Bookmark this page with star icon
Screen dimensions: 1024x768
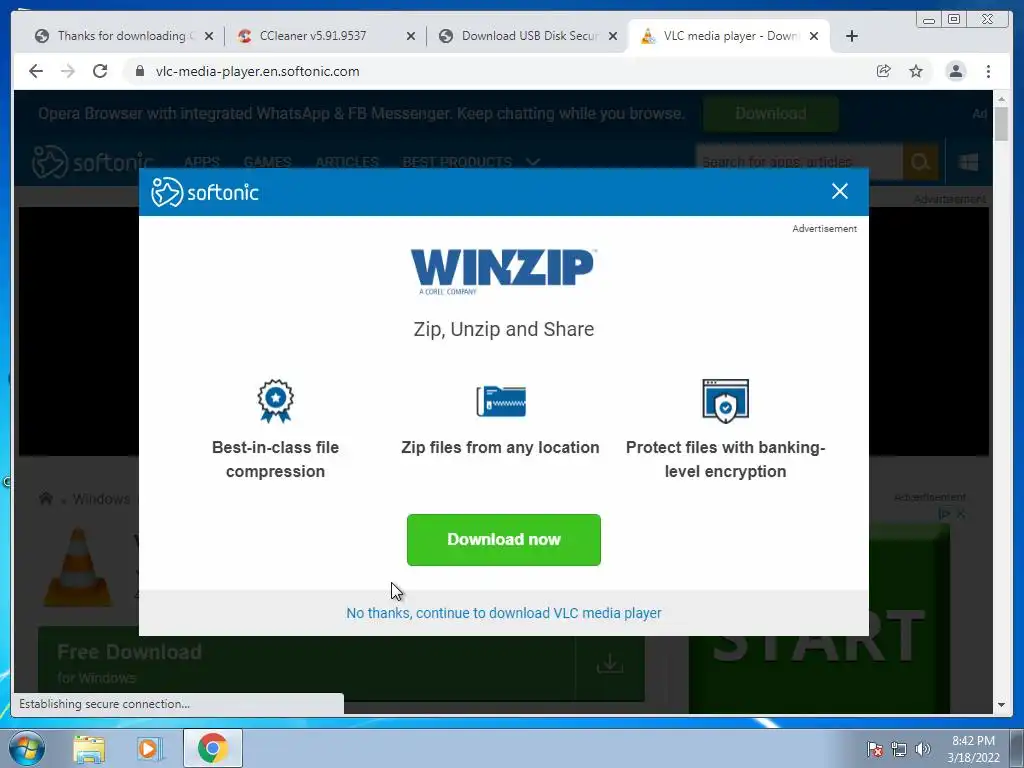coord(916,71)
